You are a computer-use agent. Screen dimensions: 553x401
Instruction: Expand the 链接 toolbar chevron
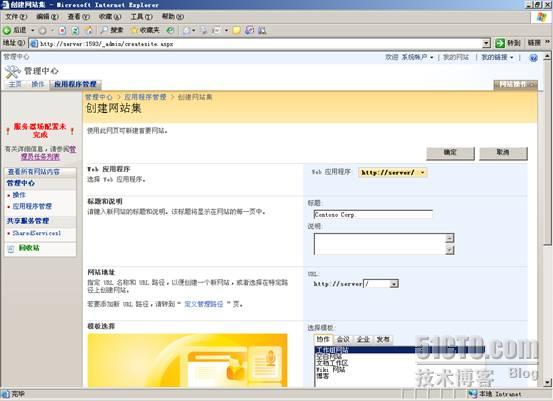(547, 42)
